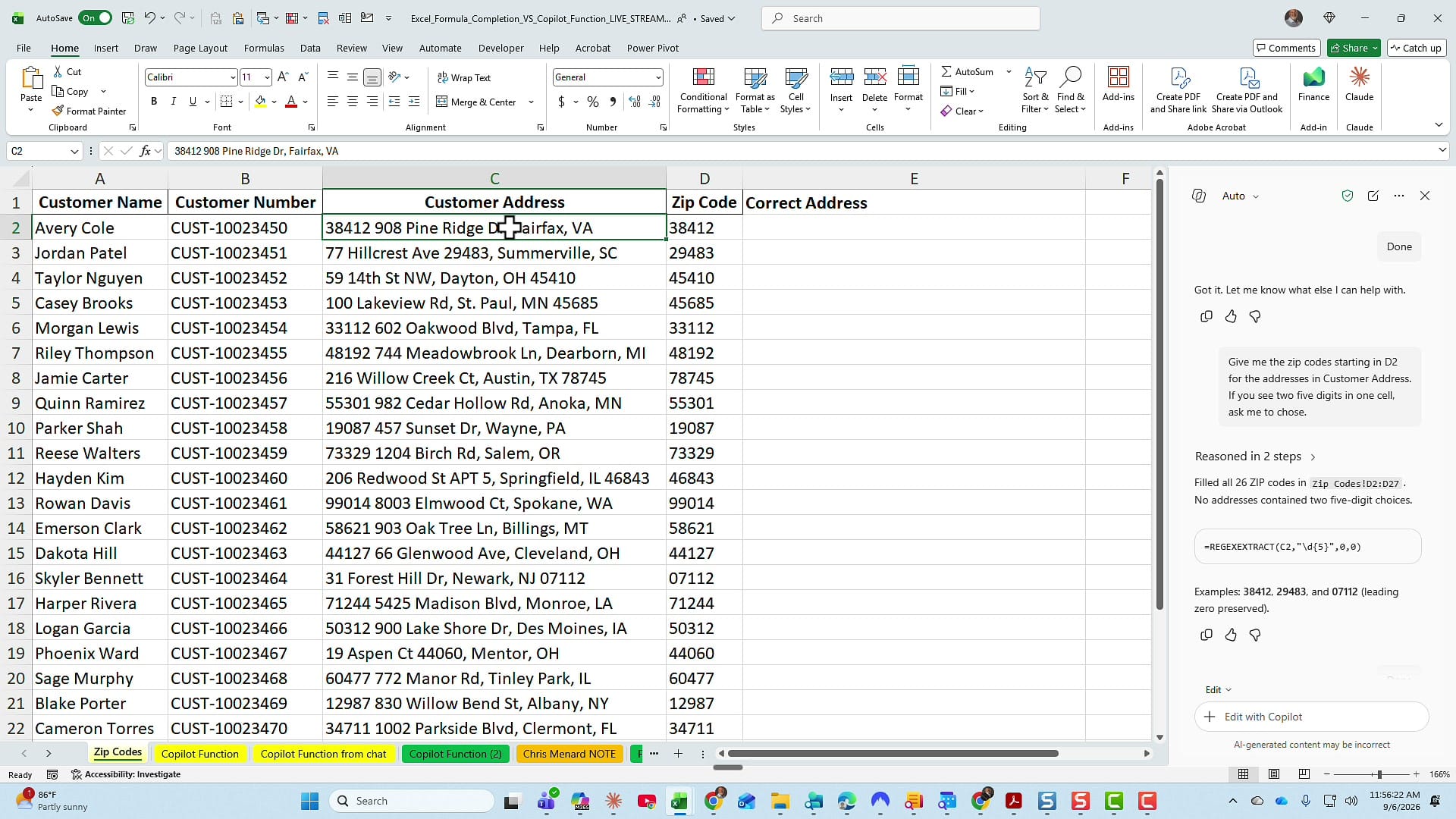Open Find & Select
The image size is (1456, 819).
point(1070,90)
